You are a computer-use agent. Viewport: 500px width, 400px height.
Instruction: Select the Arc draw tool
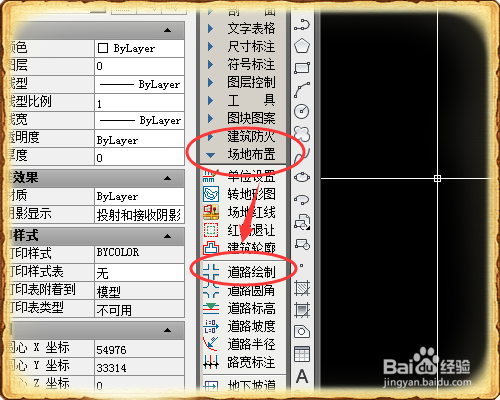[x=302, y=90]
